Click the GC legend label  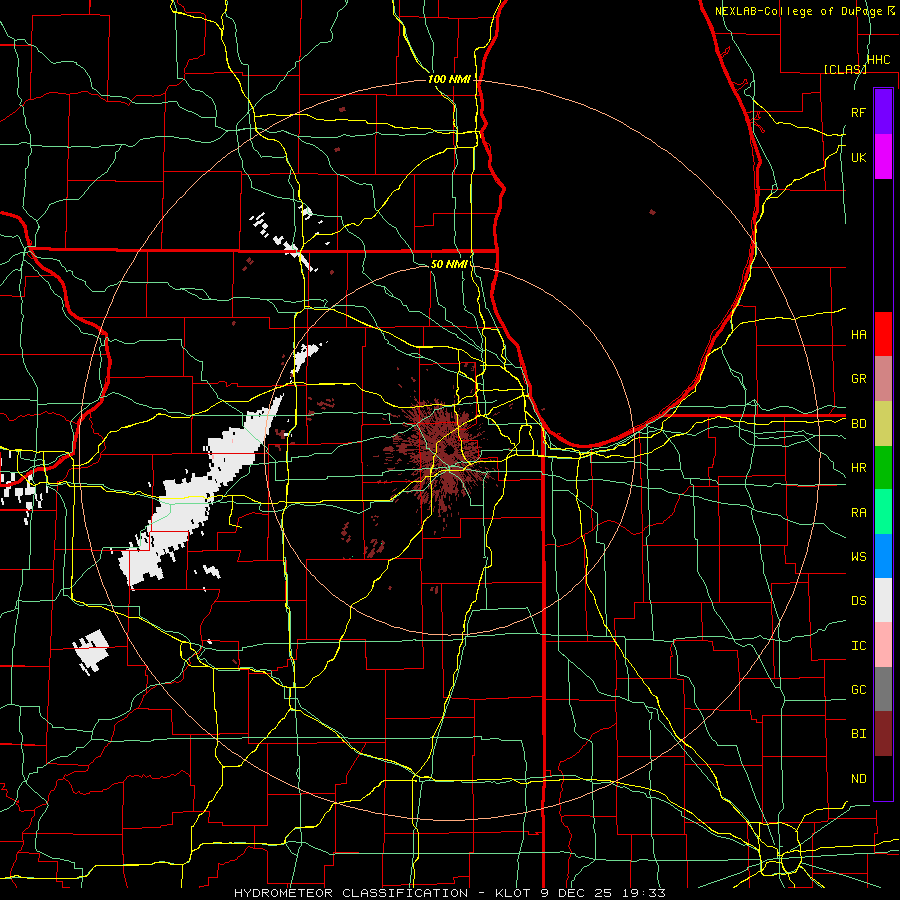click(859, 690)
